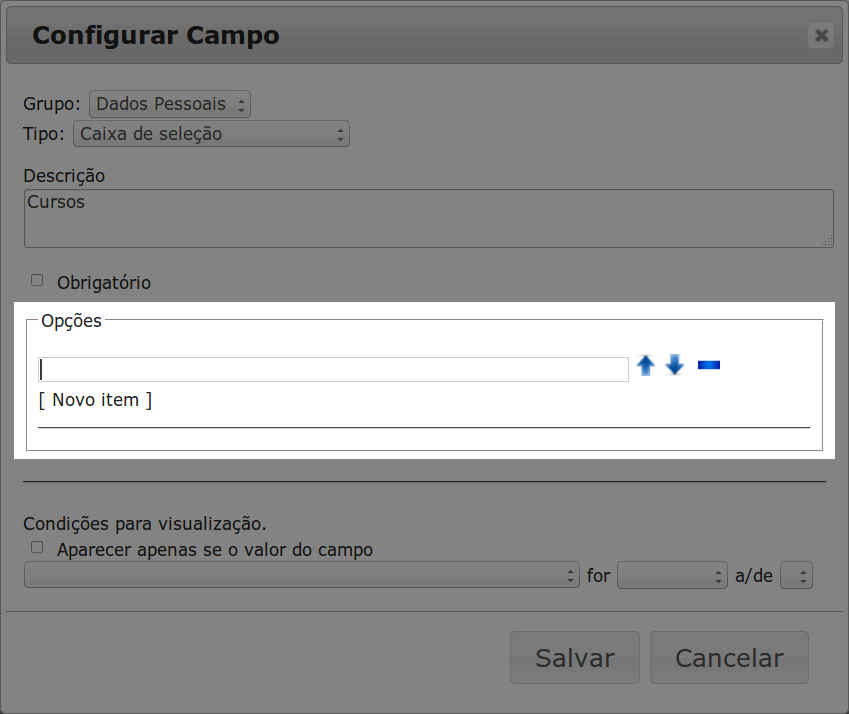Move the option up with the arrow
This screenshot has height=714, width=849.
pos(646,366)
